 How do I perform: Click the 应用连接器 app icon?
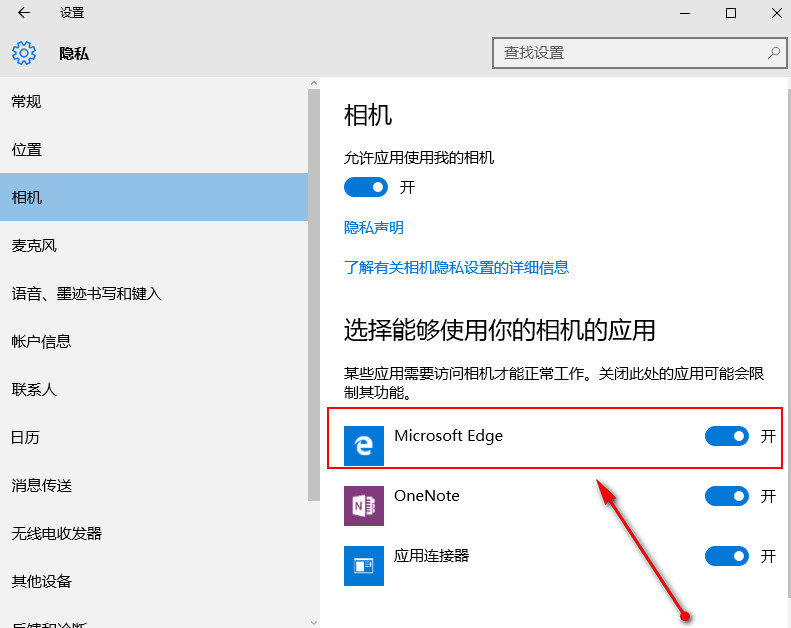364,565
